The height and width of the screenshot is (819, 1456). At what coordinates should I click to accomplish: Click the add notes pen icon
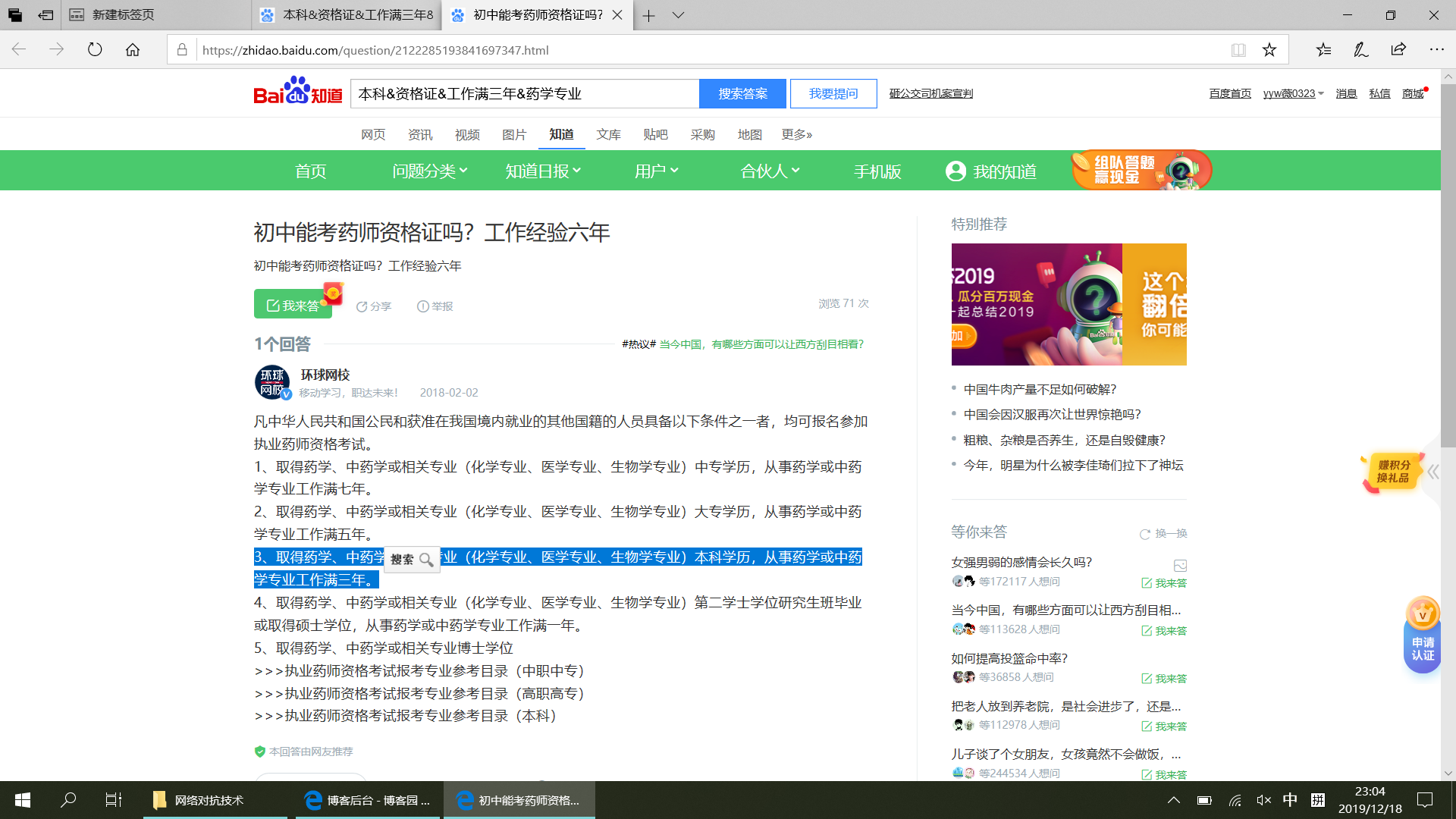point(1361,50)
